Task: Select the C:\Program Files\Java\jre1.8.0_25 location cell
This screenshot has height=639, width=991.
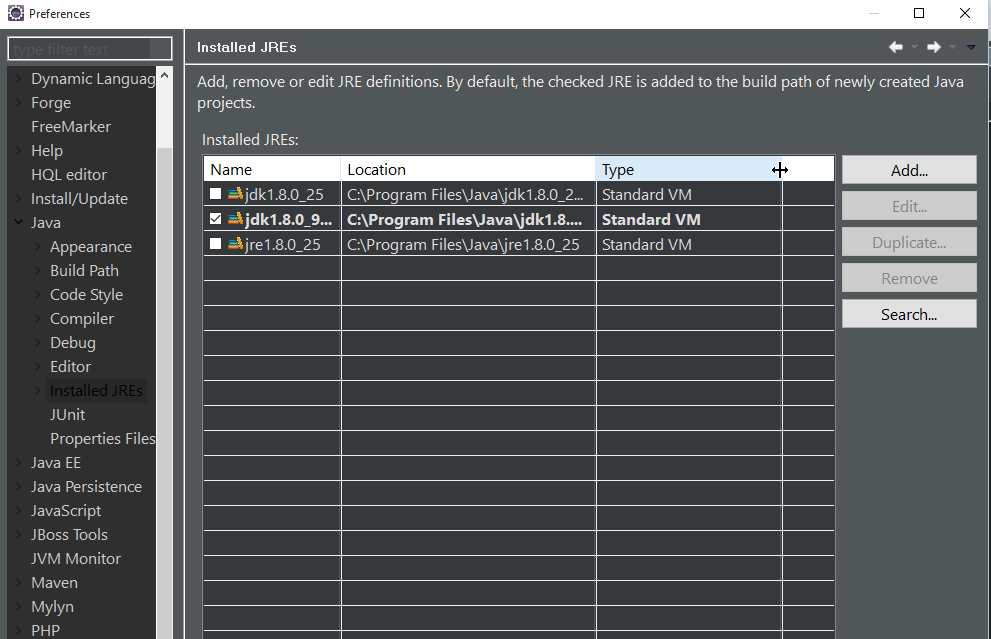Action: (x=468, y=244)
